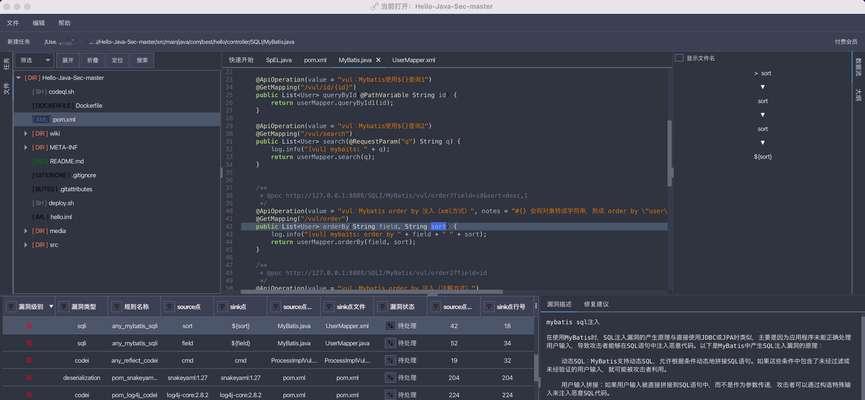Screen dimensions: 865x400
Task: Click the '> sort' data flow node
Action: [x=762, y=73]
